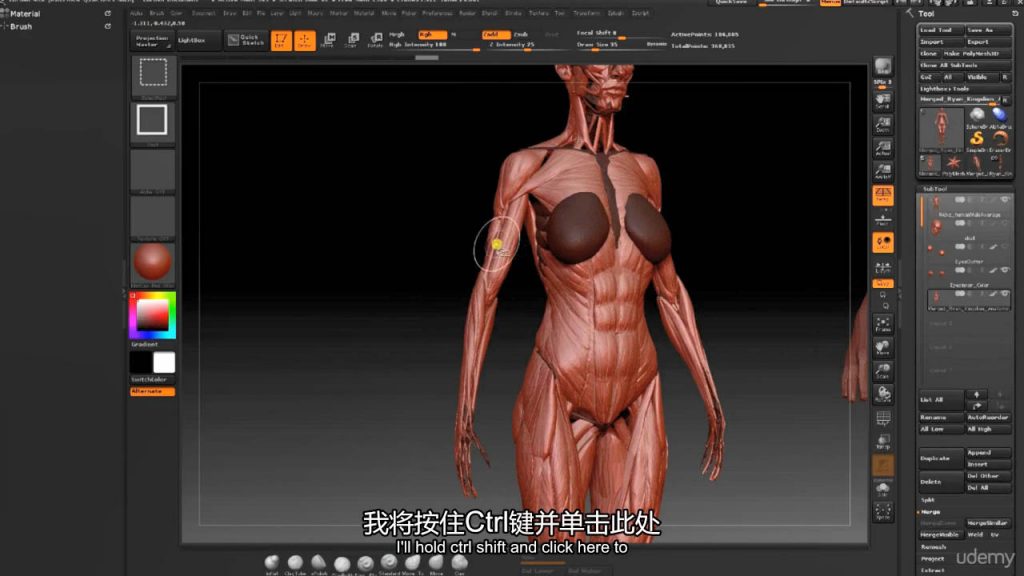This screenshot has width=1024, height=576.
Task: Select the PolyMesh3D star tool icon
Action: pyautogui.click(x=953, y=163)
